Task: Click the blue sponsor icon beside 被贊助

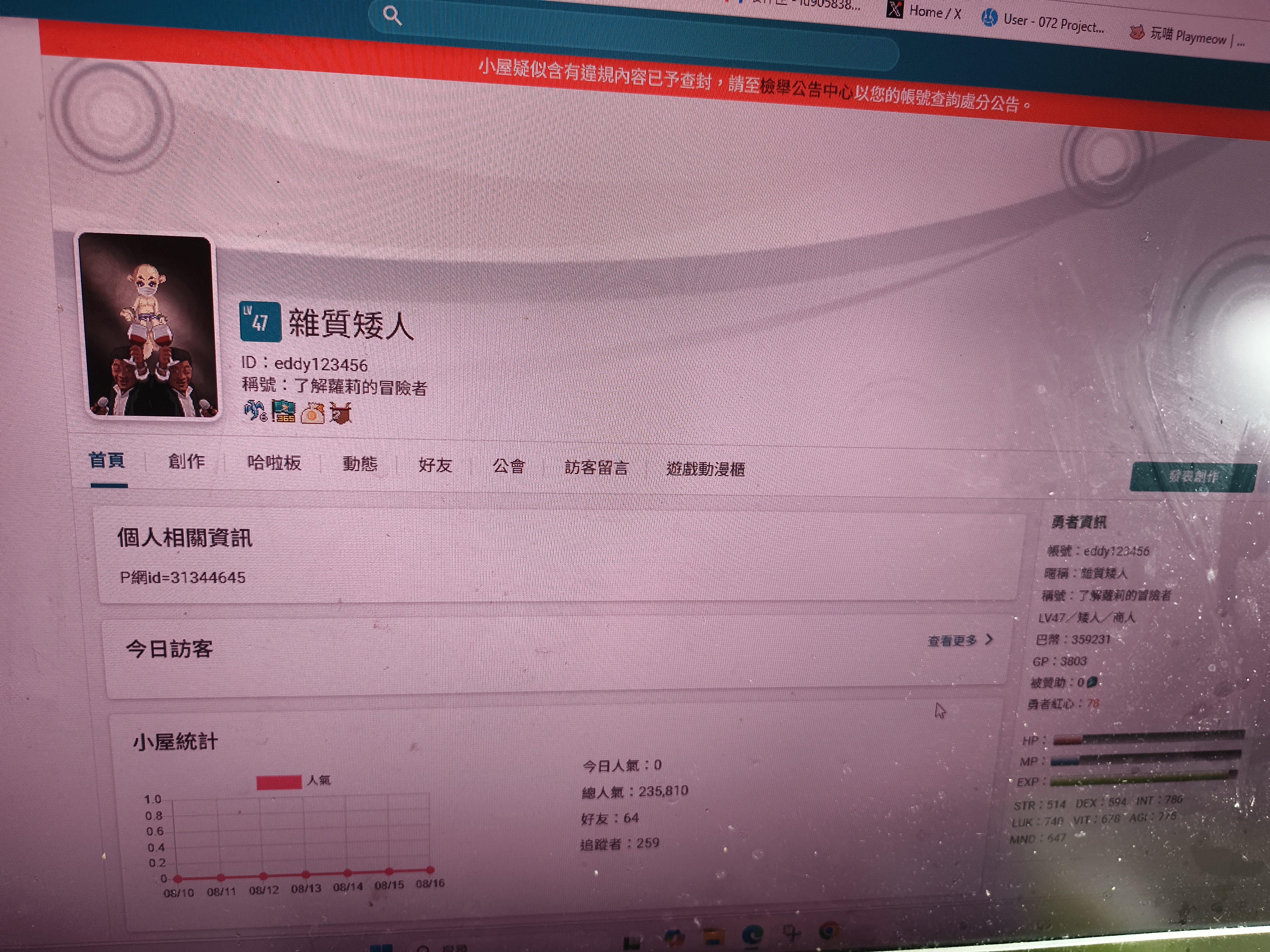Action: click(1092, 682)
